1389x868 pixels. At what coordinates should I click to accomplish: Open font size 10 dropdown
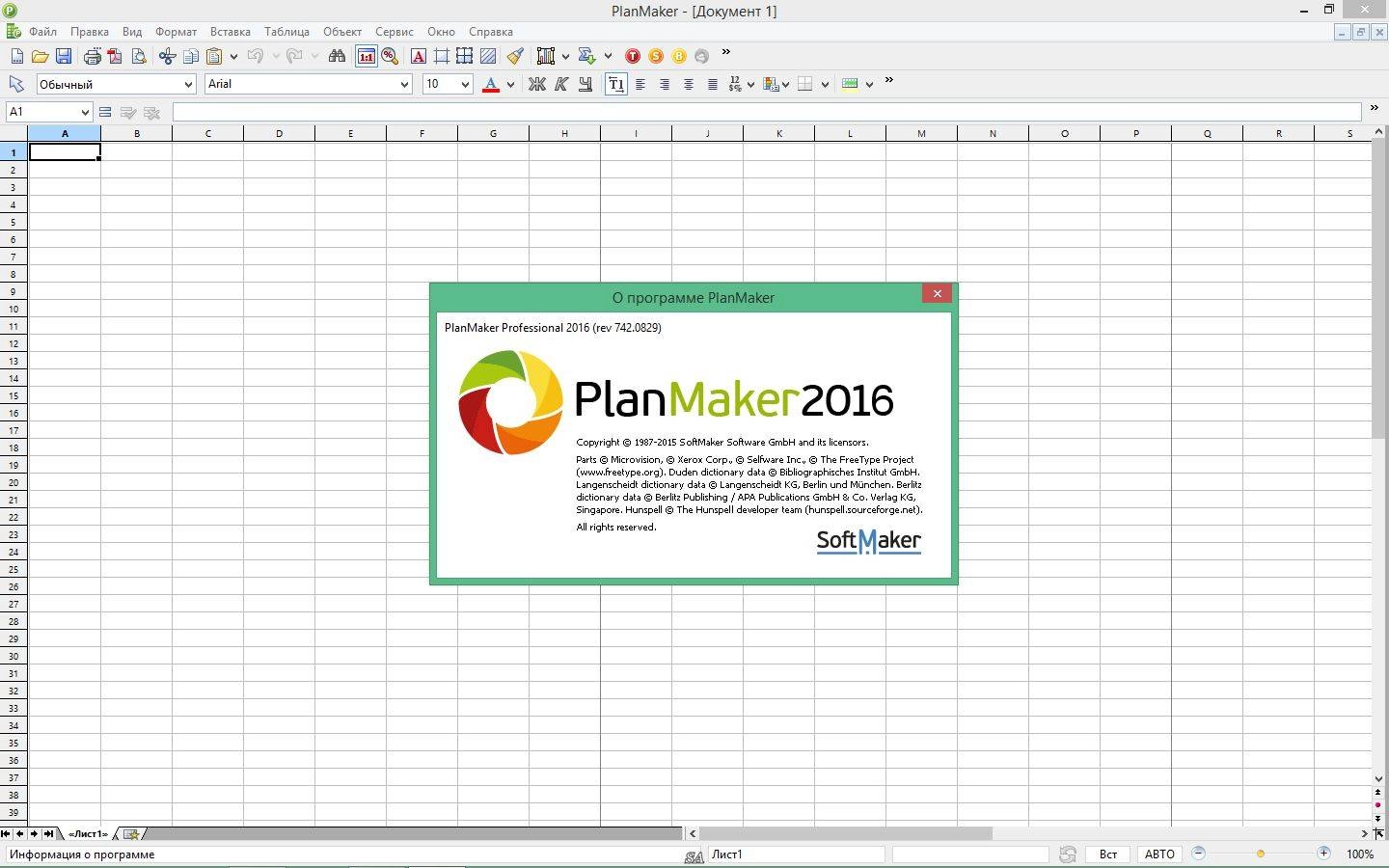(465, 84)
